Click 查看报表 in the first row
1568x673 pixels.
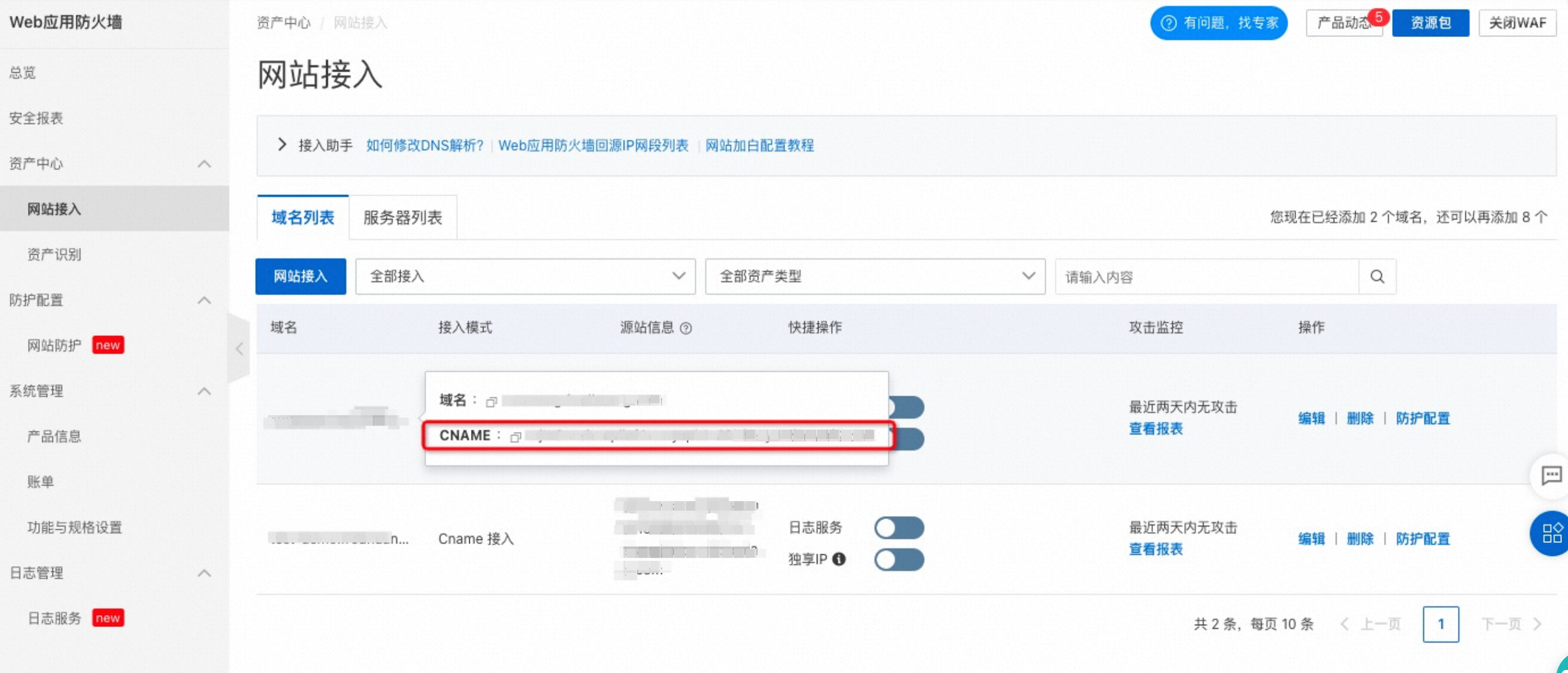tap(1155, 429)
